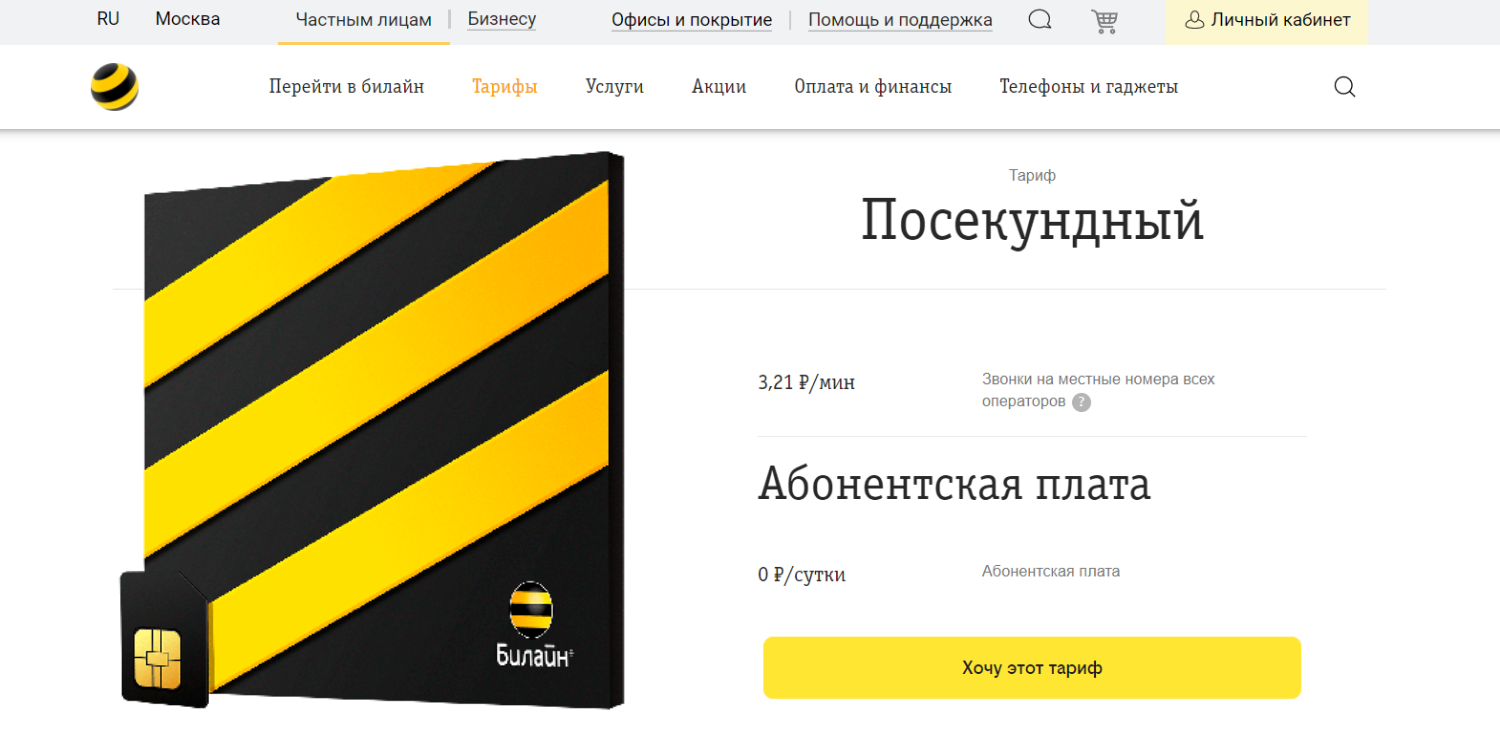Open the chat bubble icon in top bar

click(1040, 20)
